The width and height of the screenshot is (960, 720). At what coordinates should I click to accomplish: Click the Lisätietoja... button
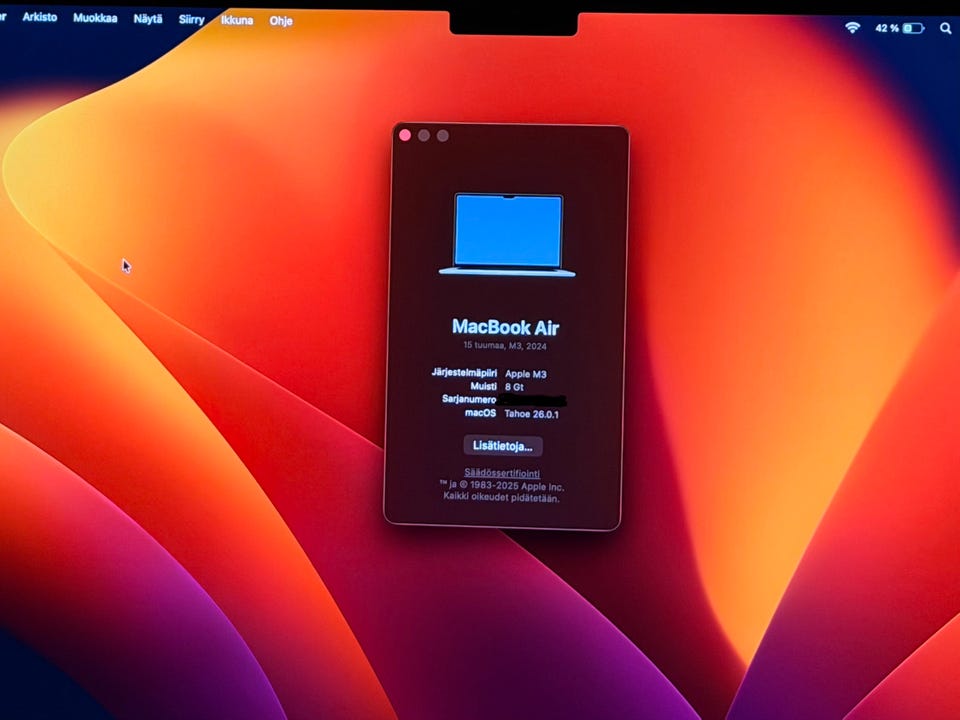click(x=503, y=446)
